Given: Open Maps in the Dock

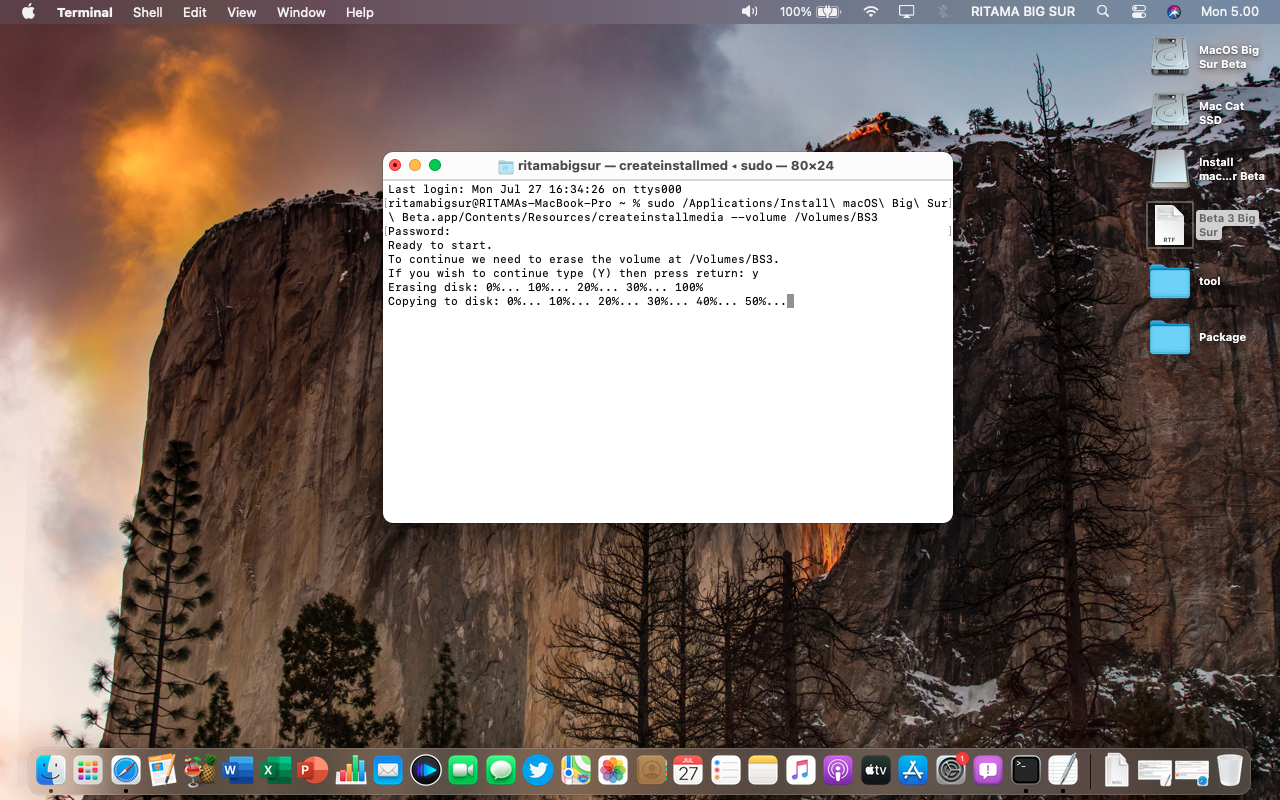Looking at the screenshot, I should click(576, 770).
